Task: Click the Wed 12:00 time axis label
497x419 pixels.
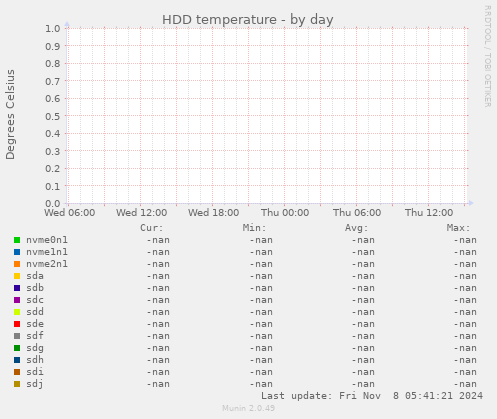Action: 142,213
